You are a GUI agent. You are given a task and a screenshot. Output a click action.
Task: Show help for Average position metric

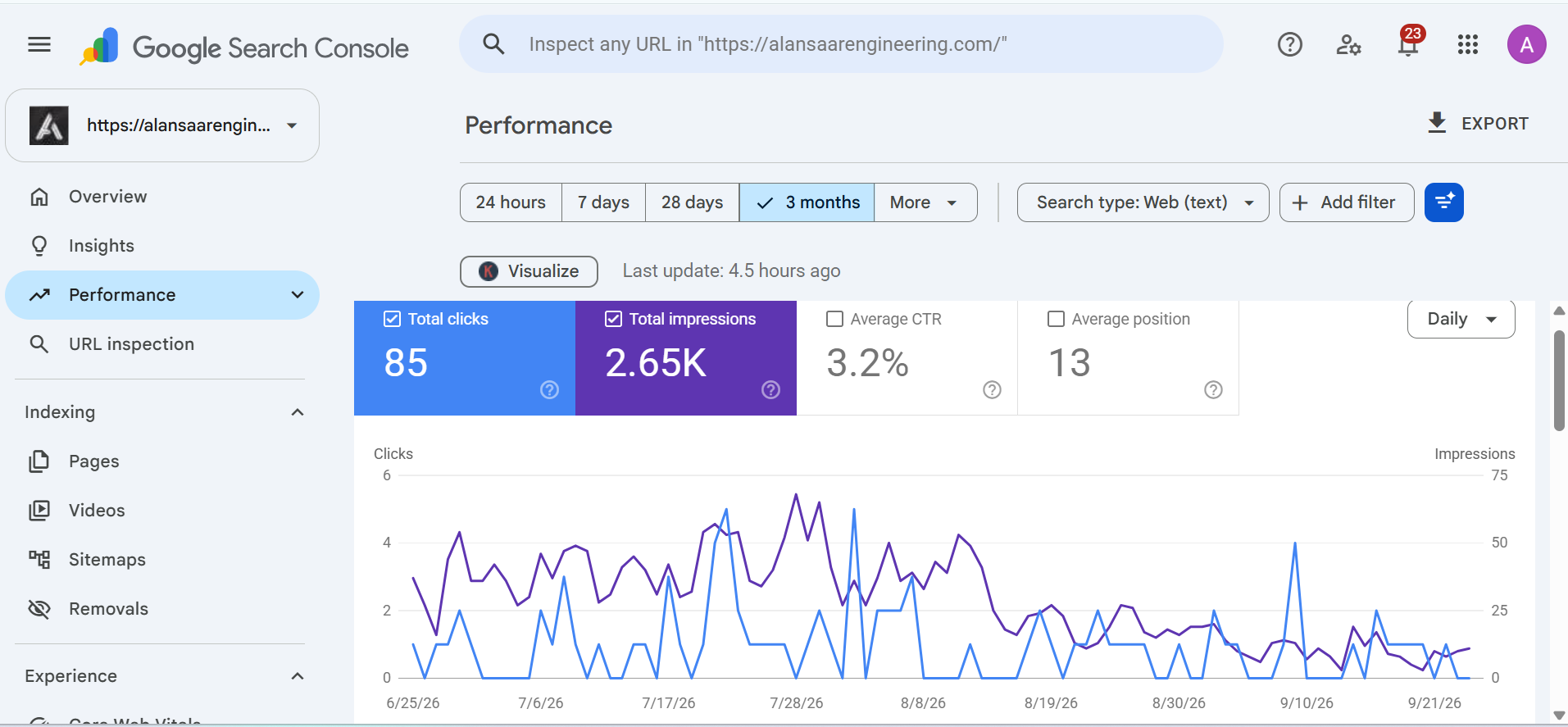coord(1213,390)
